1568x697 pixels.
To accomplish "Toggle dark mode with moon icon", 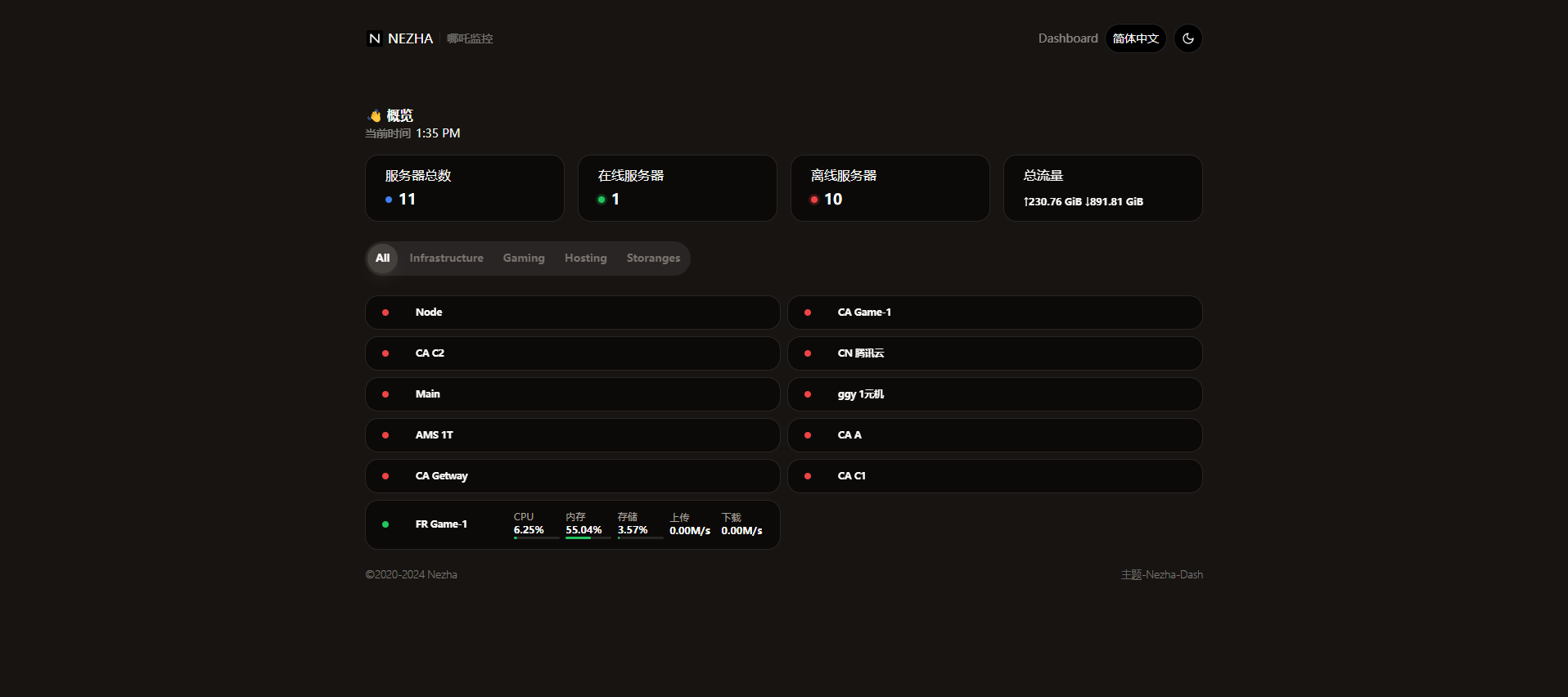I will 1187,38.
